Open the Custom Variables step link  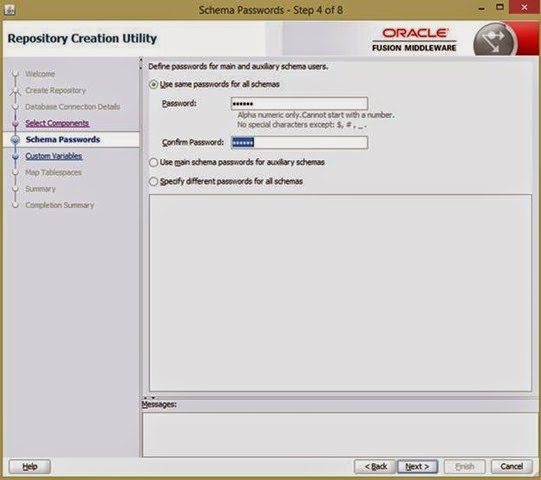(x=54, y=156)
